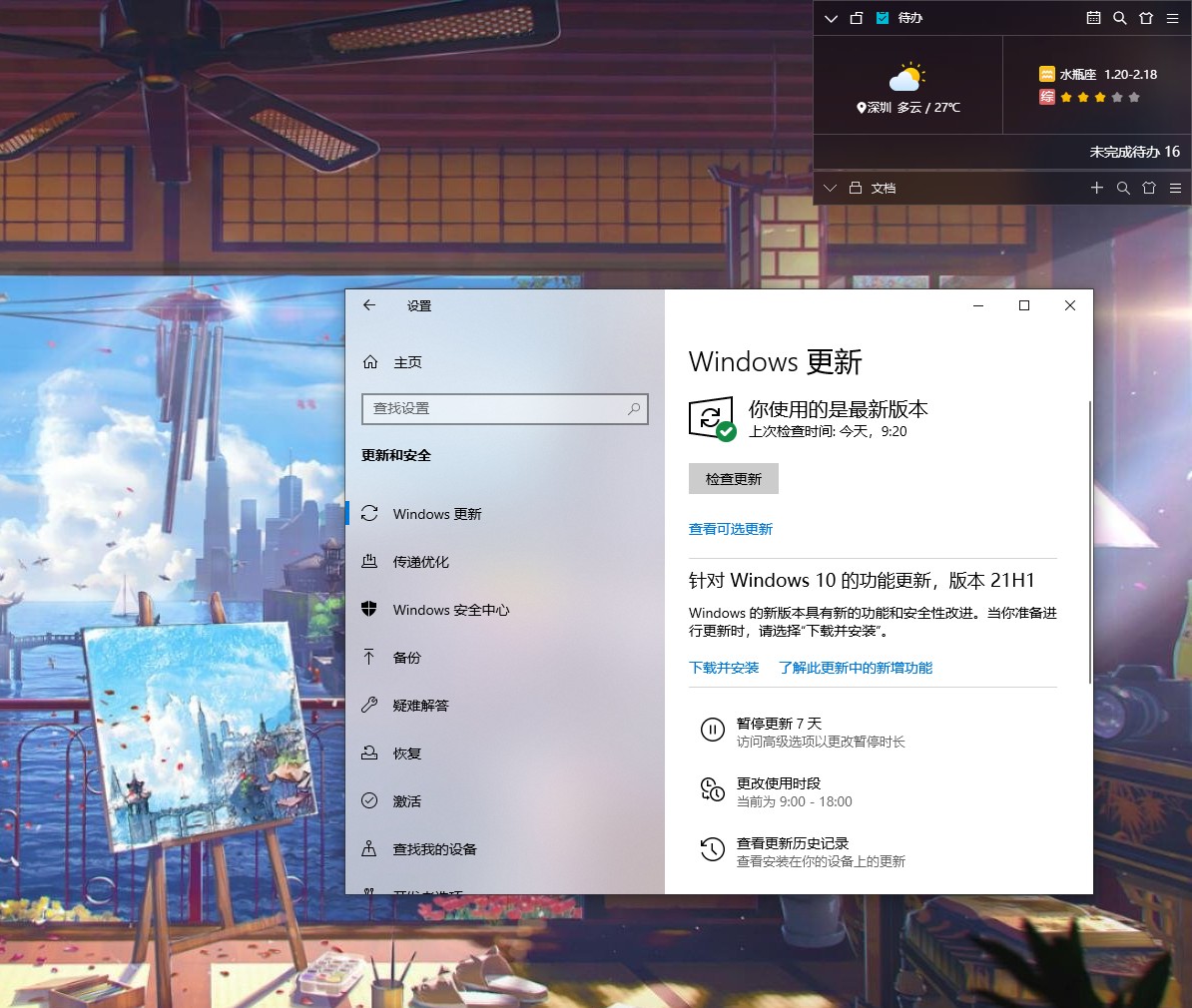The height and width of the screenshot is (1008, 1192).
Task: Click the 恢复 sidebar icon
Action: click(369, 753)
